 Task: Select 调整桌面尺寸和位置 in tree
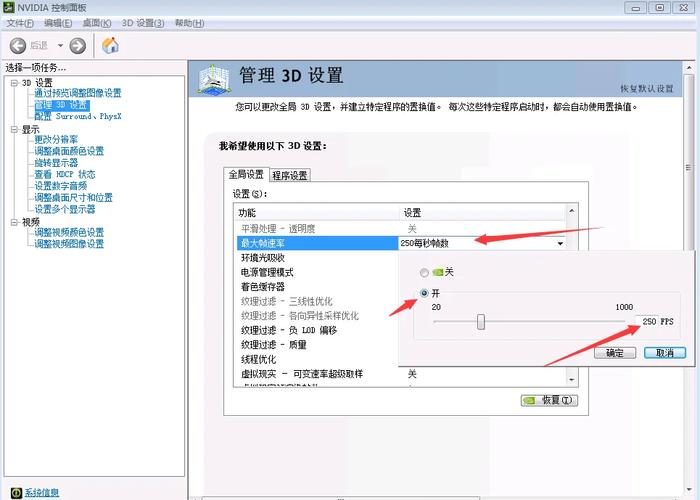pyautogui.click(x=73, y=197)
